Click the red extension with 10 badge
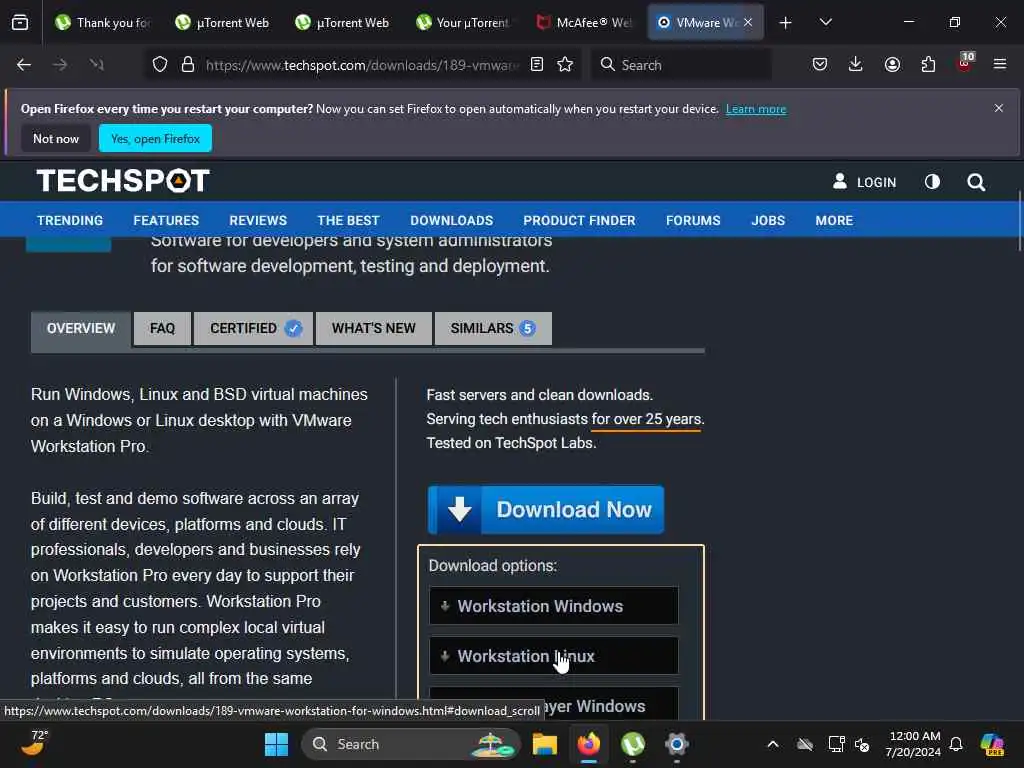Image resolution: width=1024 pixels, height=768 pixels. (x=965, y=63)
